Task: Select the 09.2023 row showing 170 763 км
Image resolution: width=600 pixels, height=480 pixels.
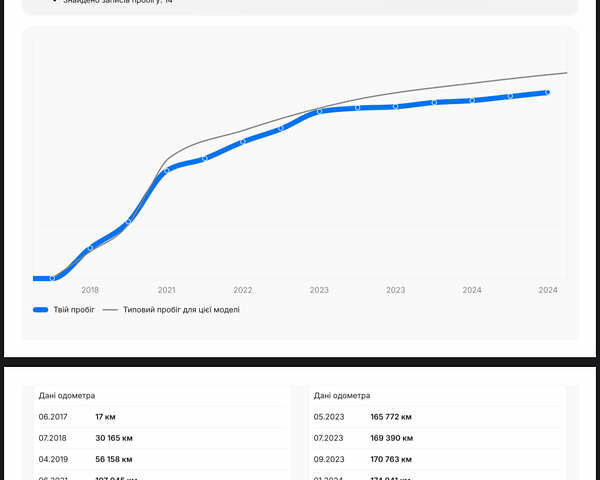Action: pyautogui.click(x=435, y=459)
